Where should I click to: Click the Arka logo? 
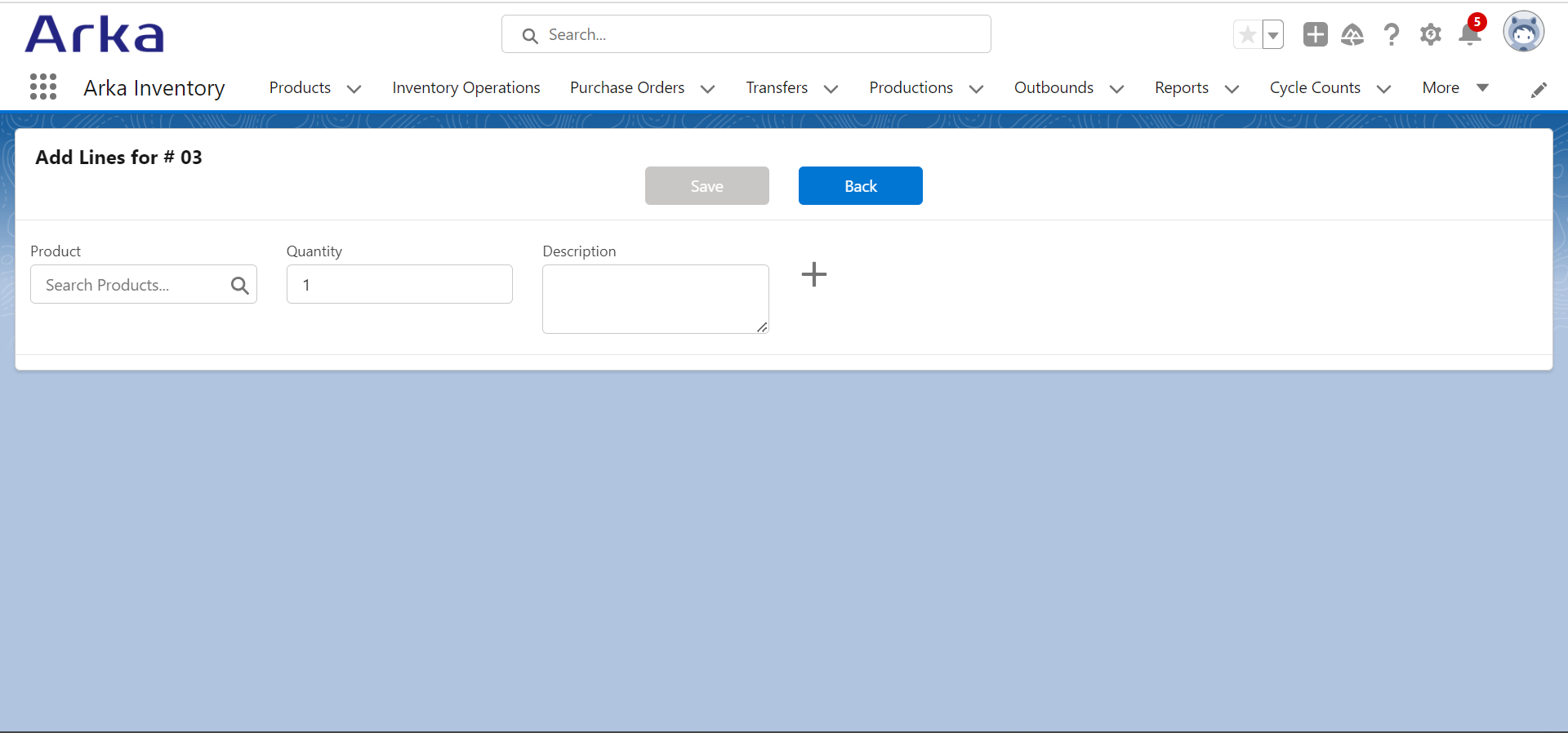(x=95, y=34)
